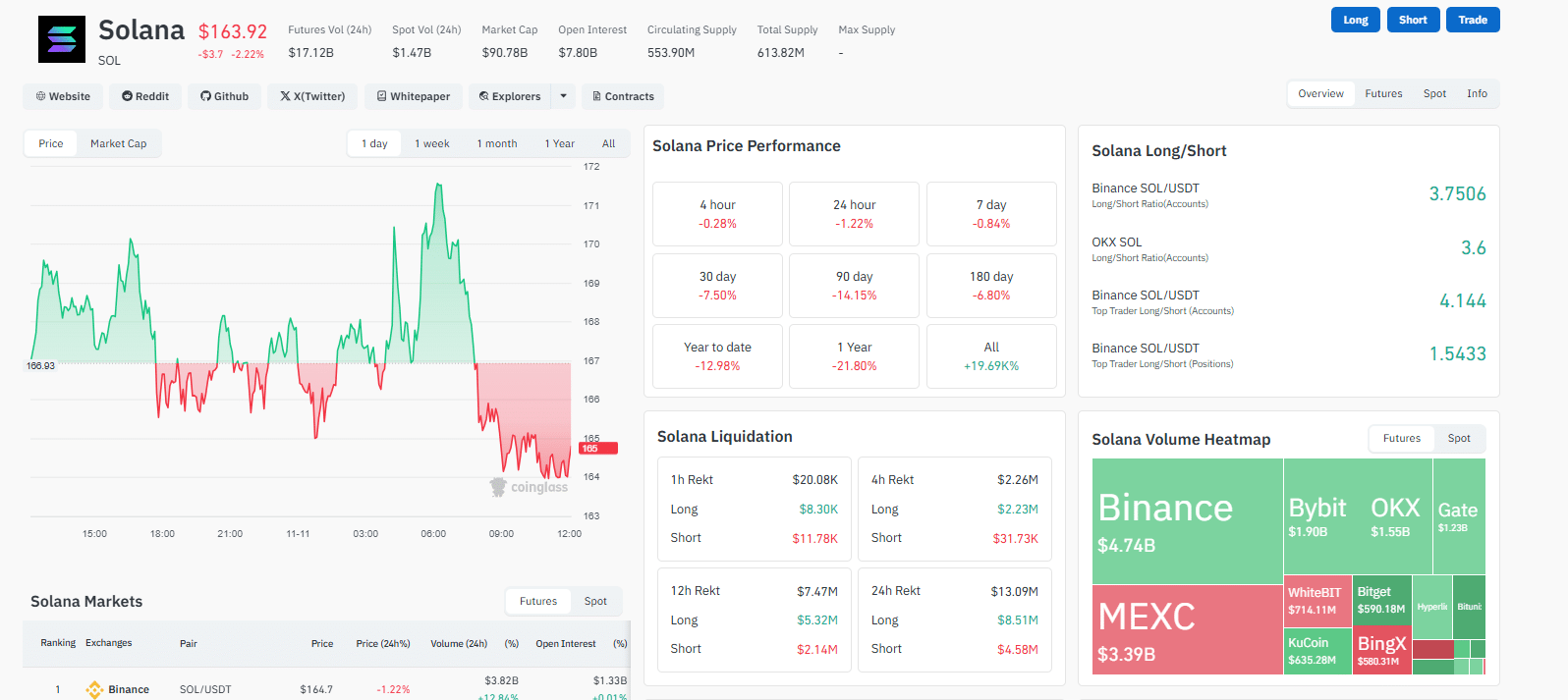
Task: Open the Reddit community link
Action: [x=145, y=96]
